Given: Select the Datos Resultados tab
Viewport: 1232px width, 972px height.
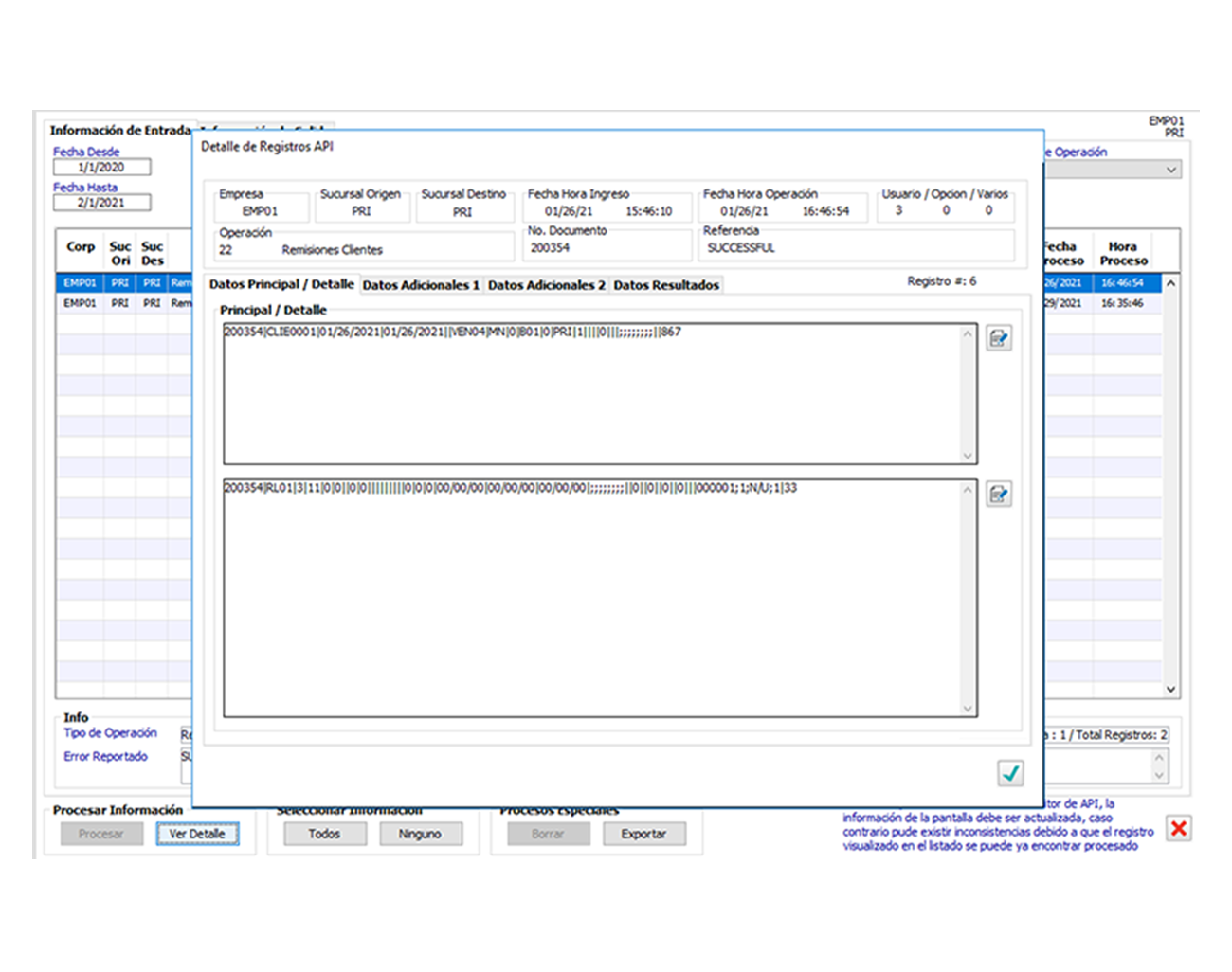Looking at the screenshot, I should click(x=666, y=285).
